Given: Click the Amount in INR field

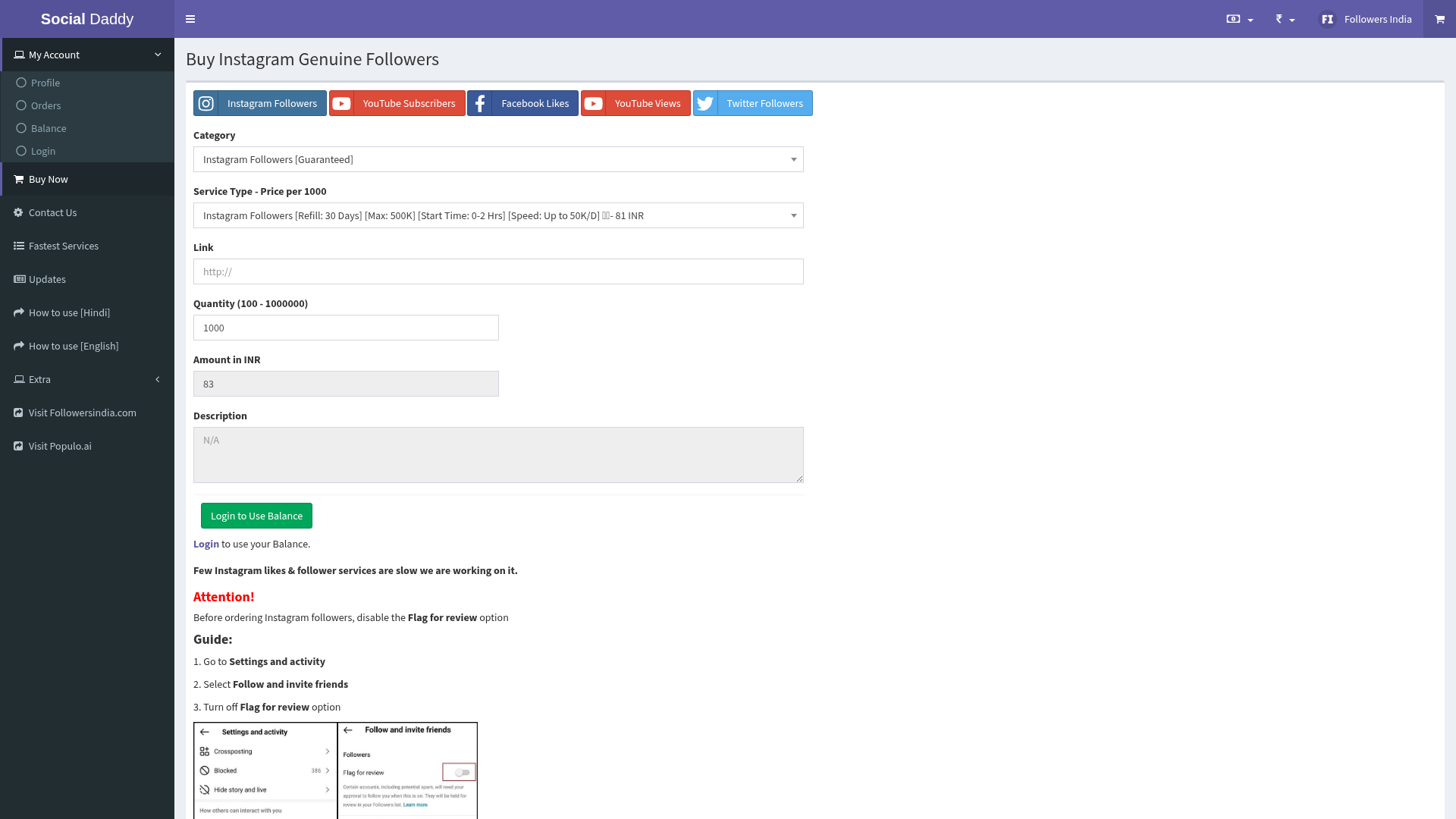Looking at the screenshot, I should (346, 384).
